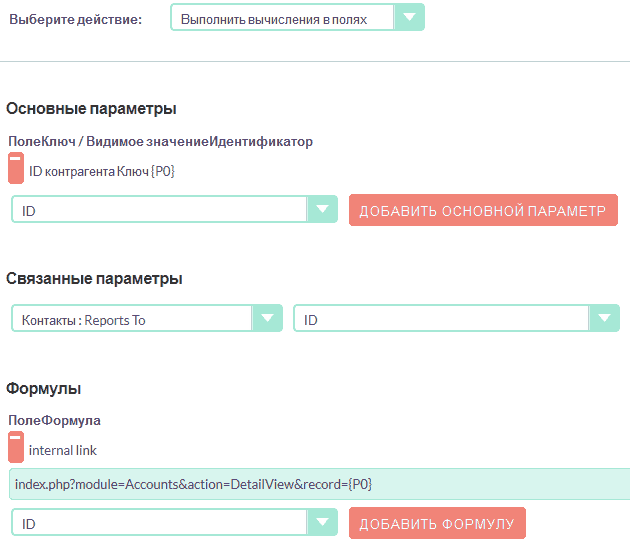630x545 pixels.
Task: Open the Контакты : Reports To dropdown
Action: [147, 318]
